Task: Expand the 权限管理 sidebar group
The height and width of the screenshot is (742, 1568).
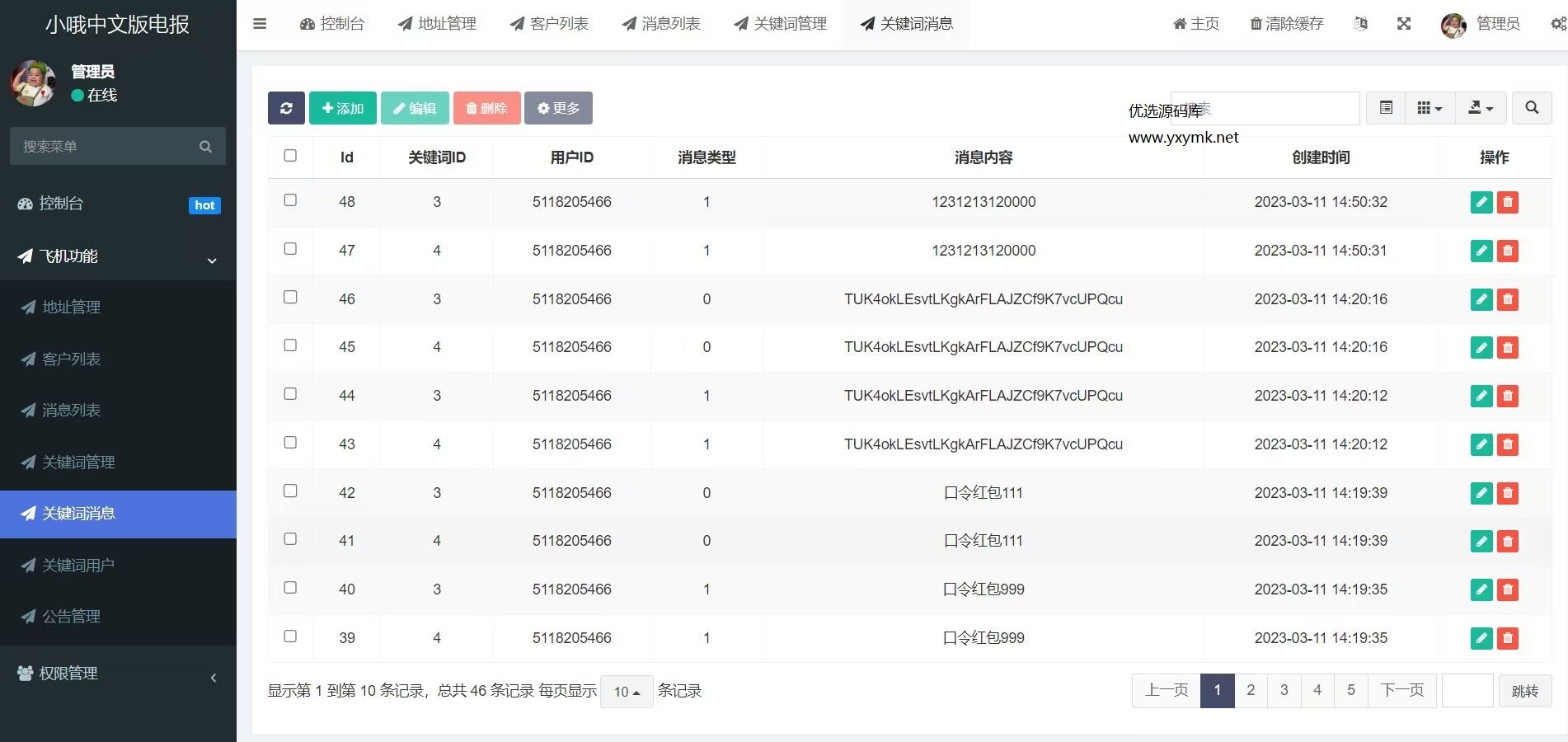Action: tap(118, 674)
